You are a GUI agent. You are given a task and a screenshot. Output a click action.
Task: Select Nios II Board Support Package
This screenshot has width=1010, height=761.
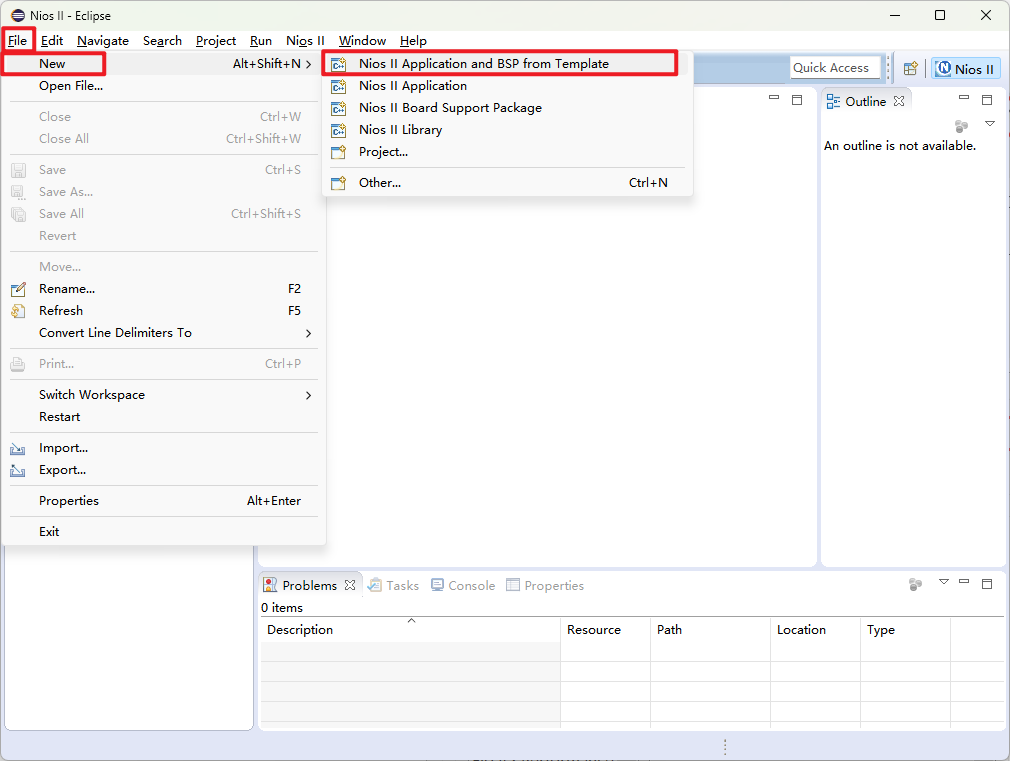[507, 108]
